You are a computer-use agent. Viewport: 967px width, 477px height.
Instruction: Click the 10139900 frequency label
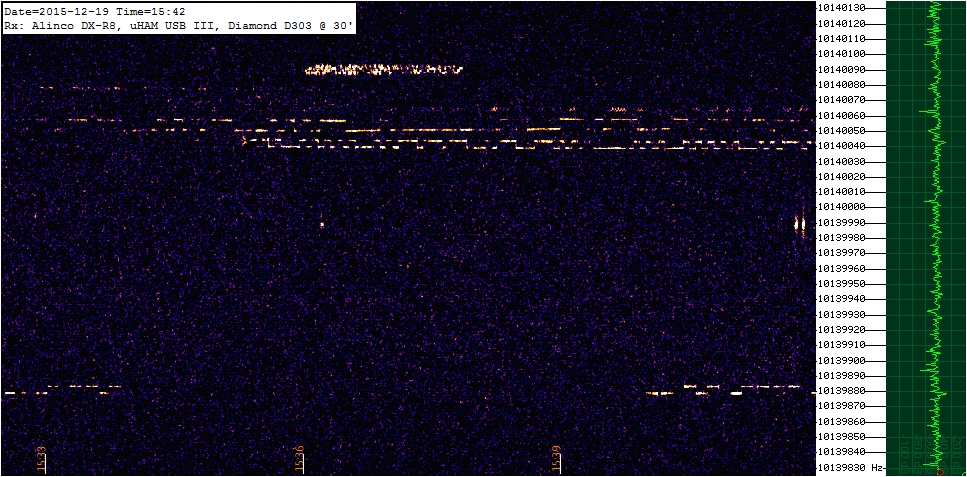coord(843,360)
